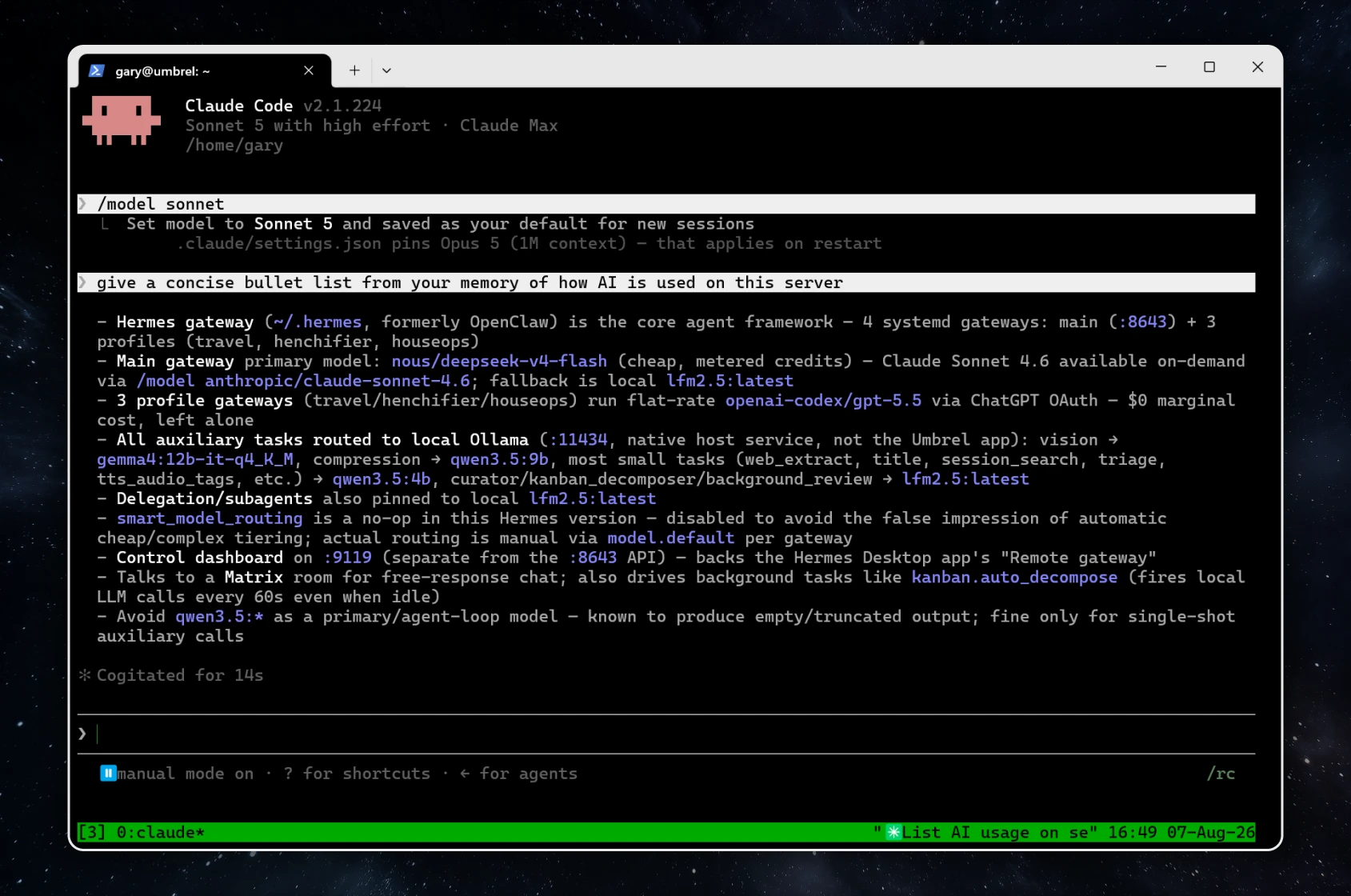Click the smart_model_routing setting name
The image size is (1351, 896).
pos(210,518)
